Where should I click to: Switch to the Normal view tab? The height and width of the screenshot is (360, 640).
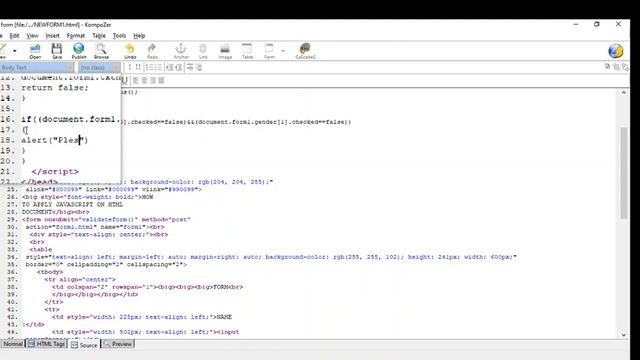point(13,344)
